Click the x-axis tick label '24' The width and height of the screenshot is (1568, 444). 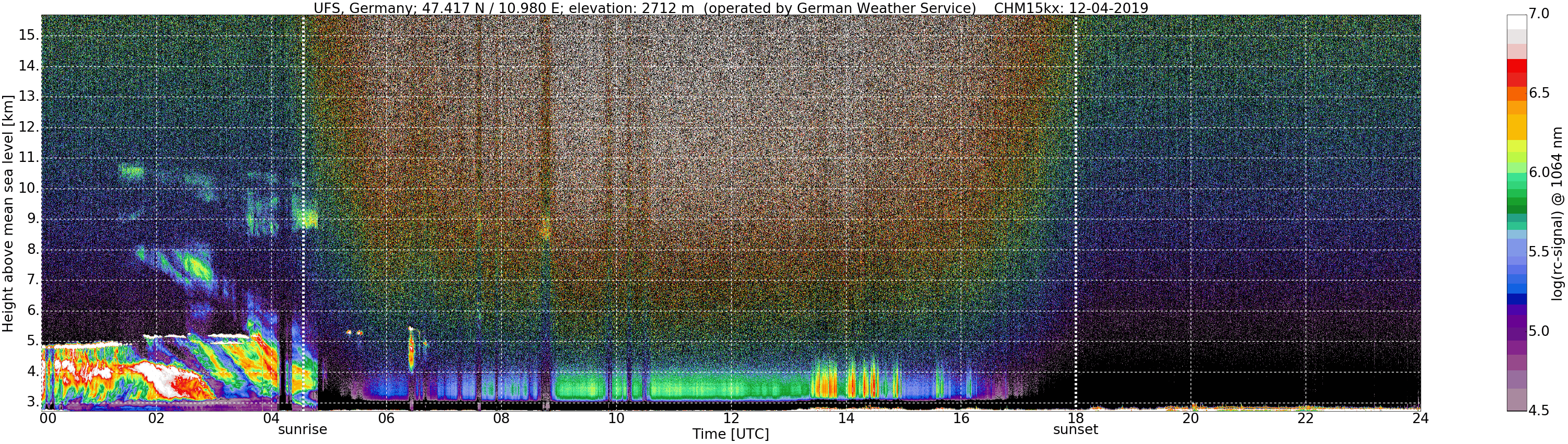pos(1421,418)
